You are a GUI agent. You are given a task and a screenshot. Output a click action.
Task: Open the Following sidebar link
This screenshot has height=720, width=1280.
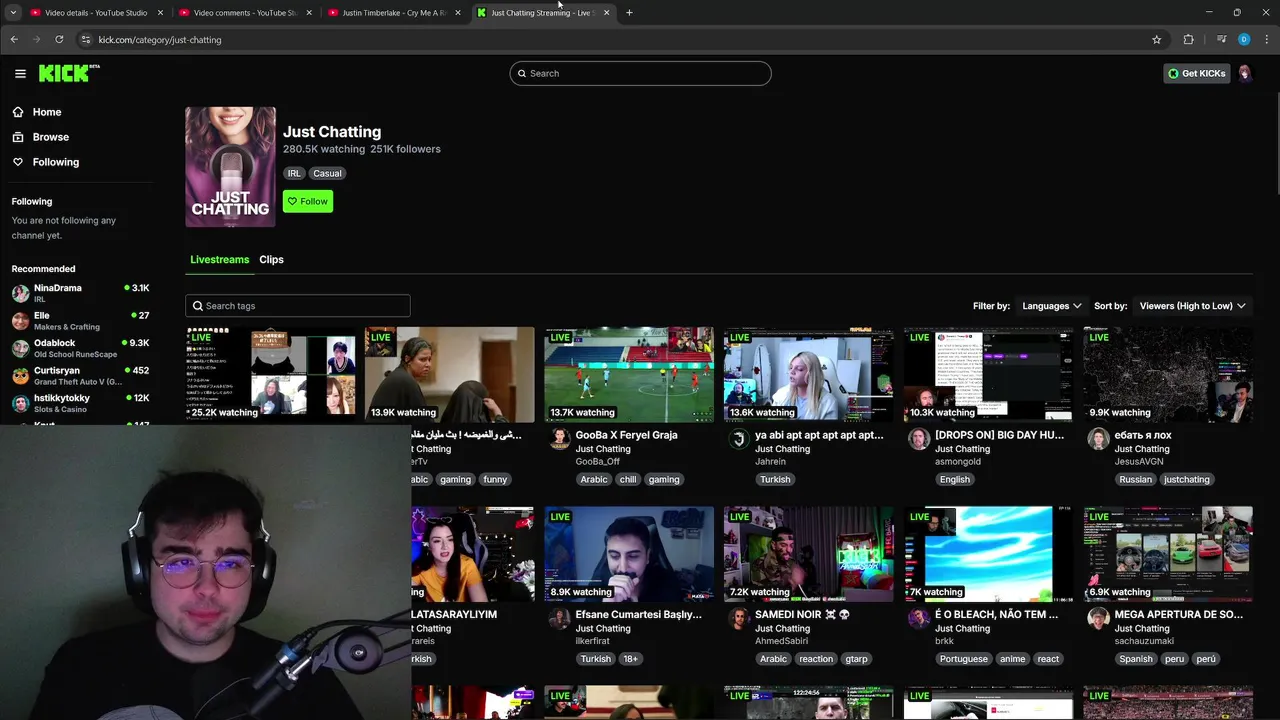click(56, 162)
